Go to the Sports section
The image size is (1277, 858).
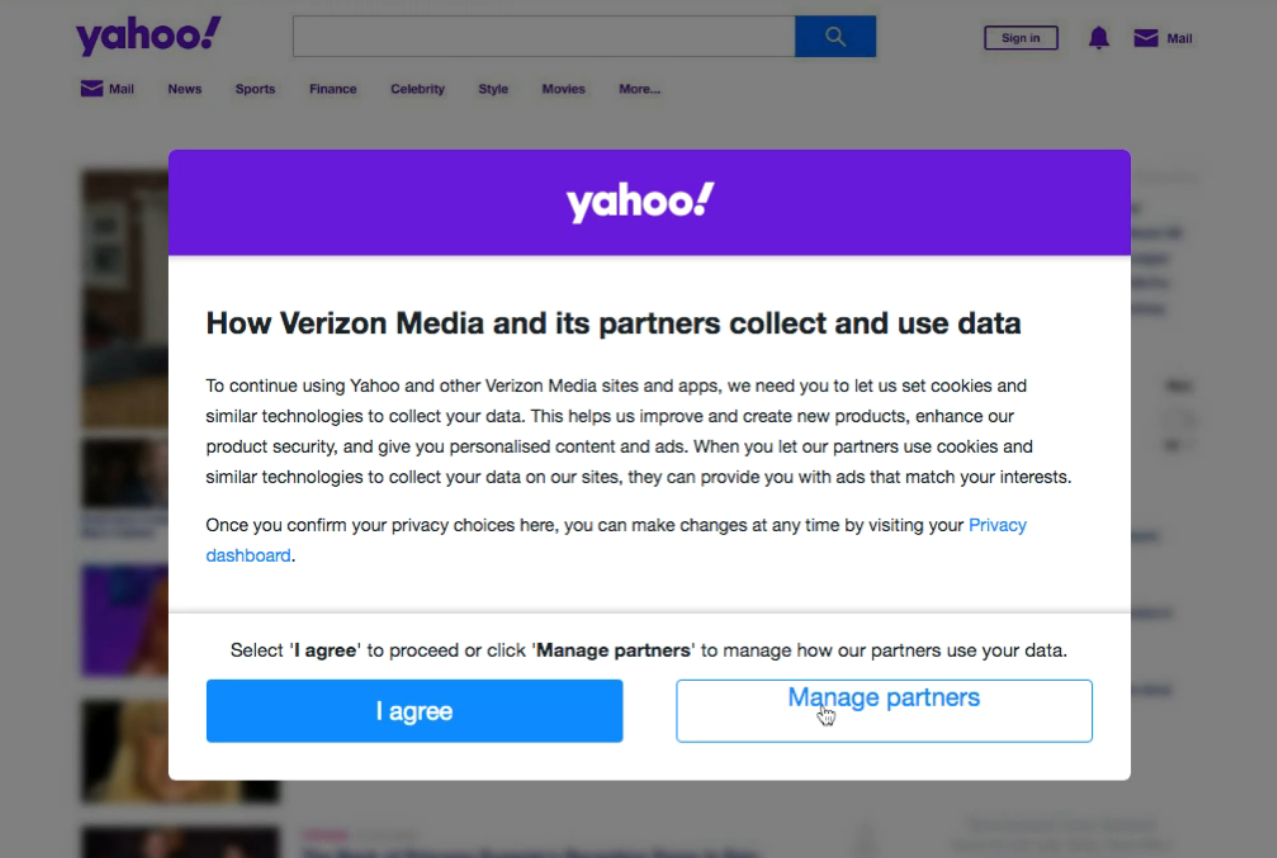pos(255,89)
